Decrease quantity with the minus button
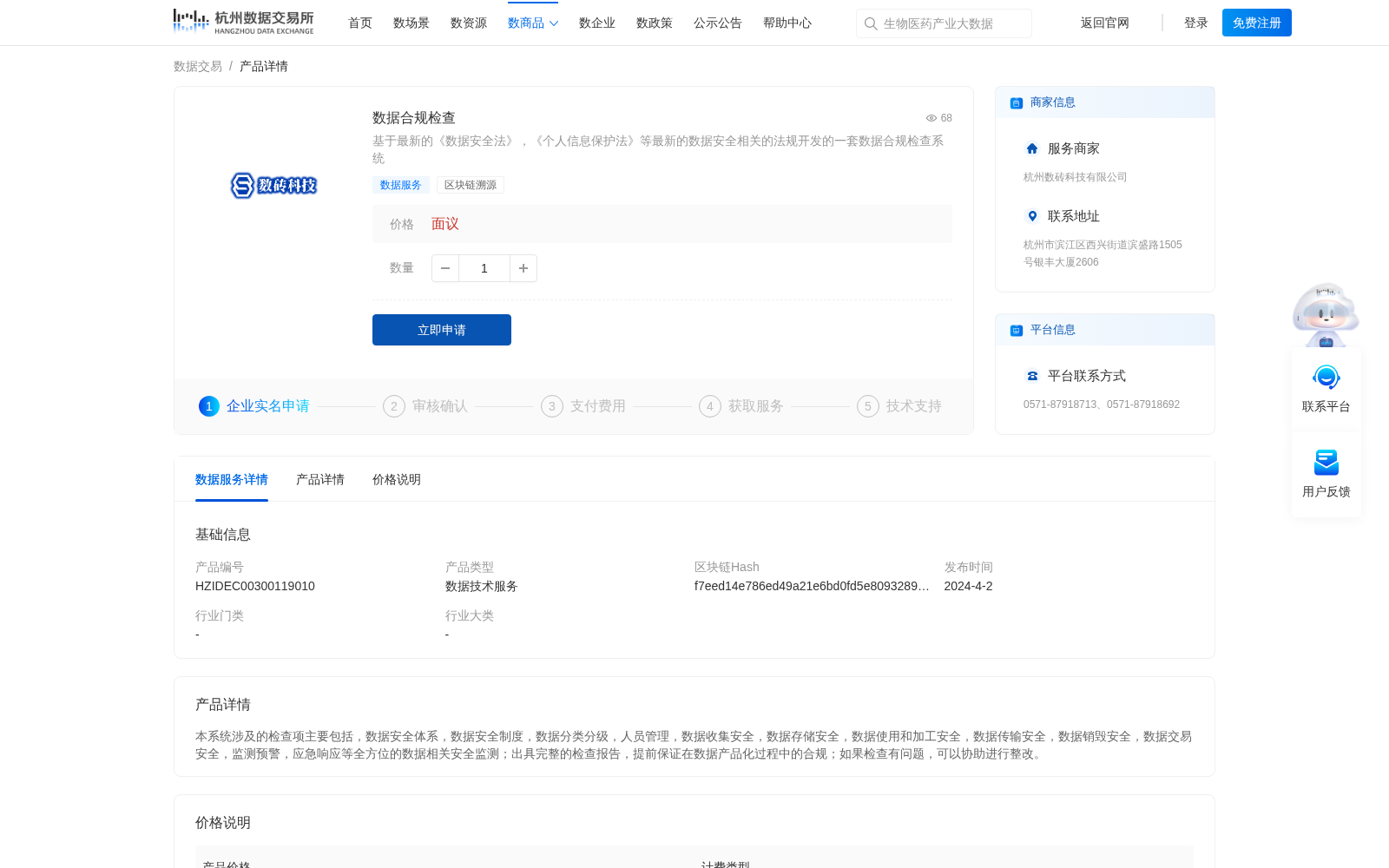Image resolution: width=1389 pixels, height=868 pixels. coord(445,268)
